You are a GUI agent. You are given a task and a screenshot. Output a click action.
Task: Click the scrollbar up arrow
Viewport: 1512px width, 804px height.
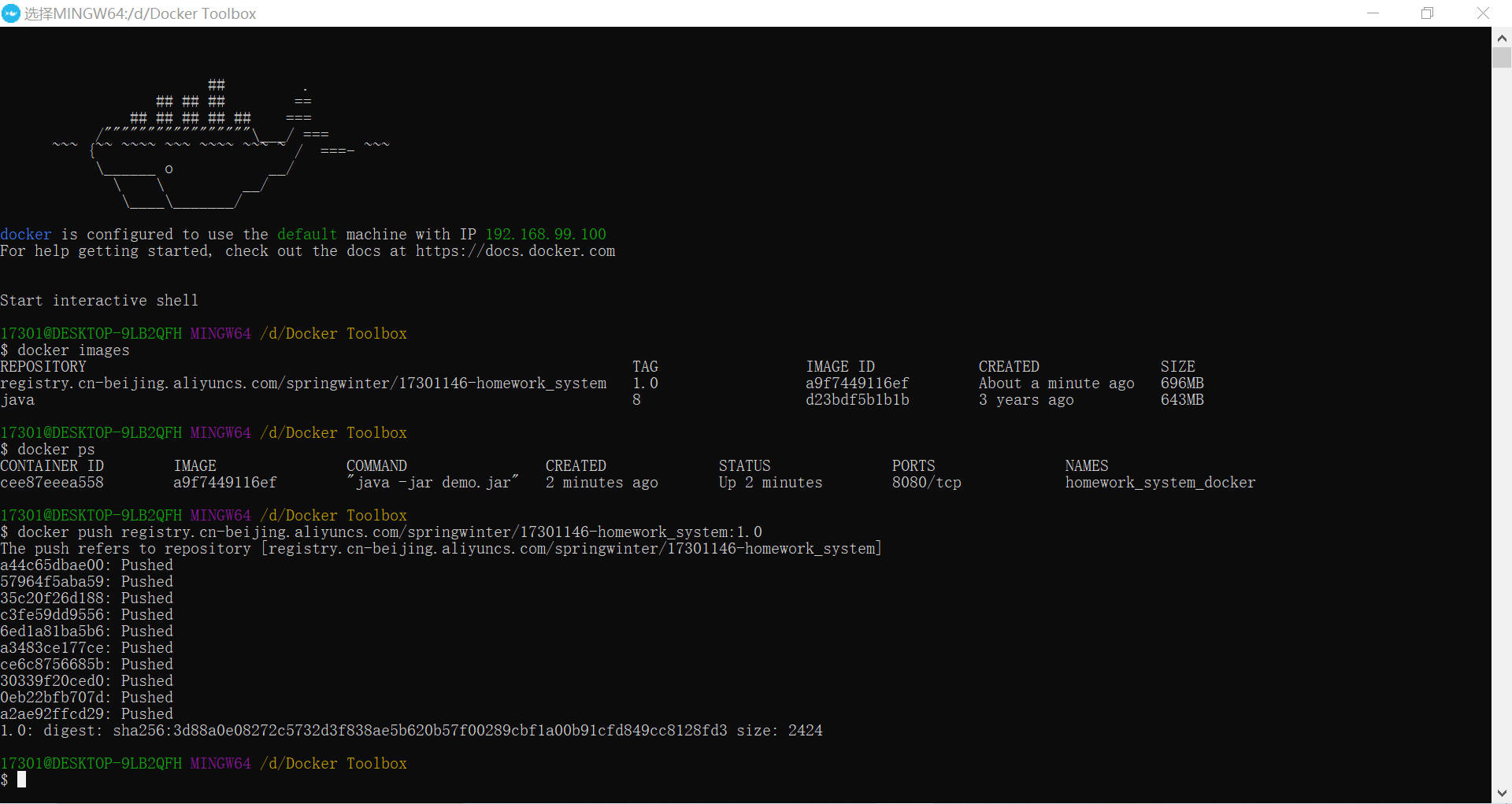tap(1503, 37)
